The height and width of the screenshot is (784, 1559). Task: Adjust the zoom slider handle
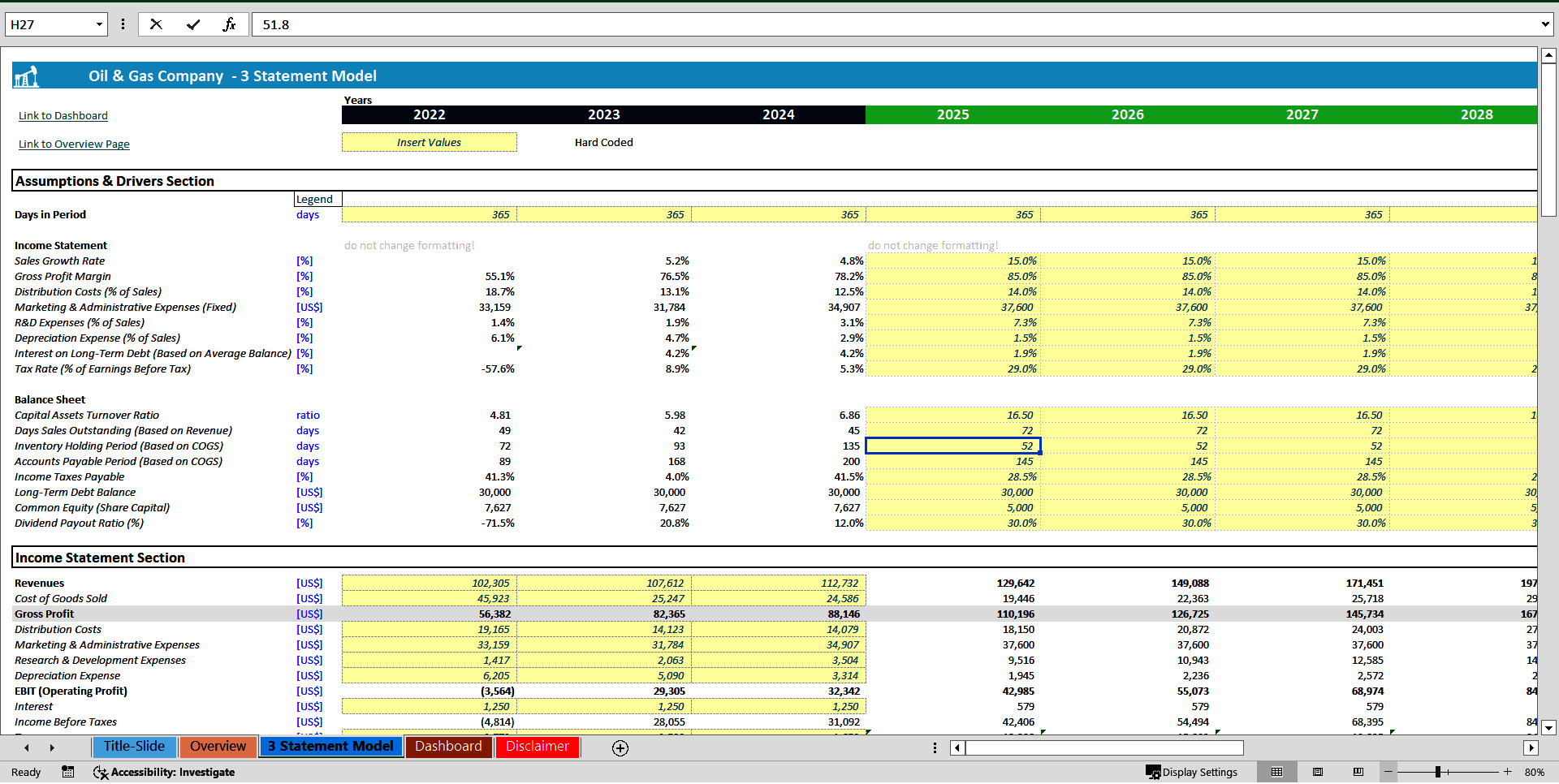(1438, 772)
